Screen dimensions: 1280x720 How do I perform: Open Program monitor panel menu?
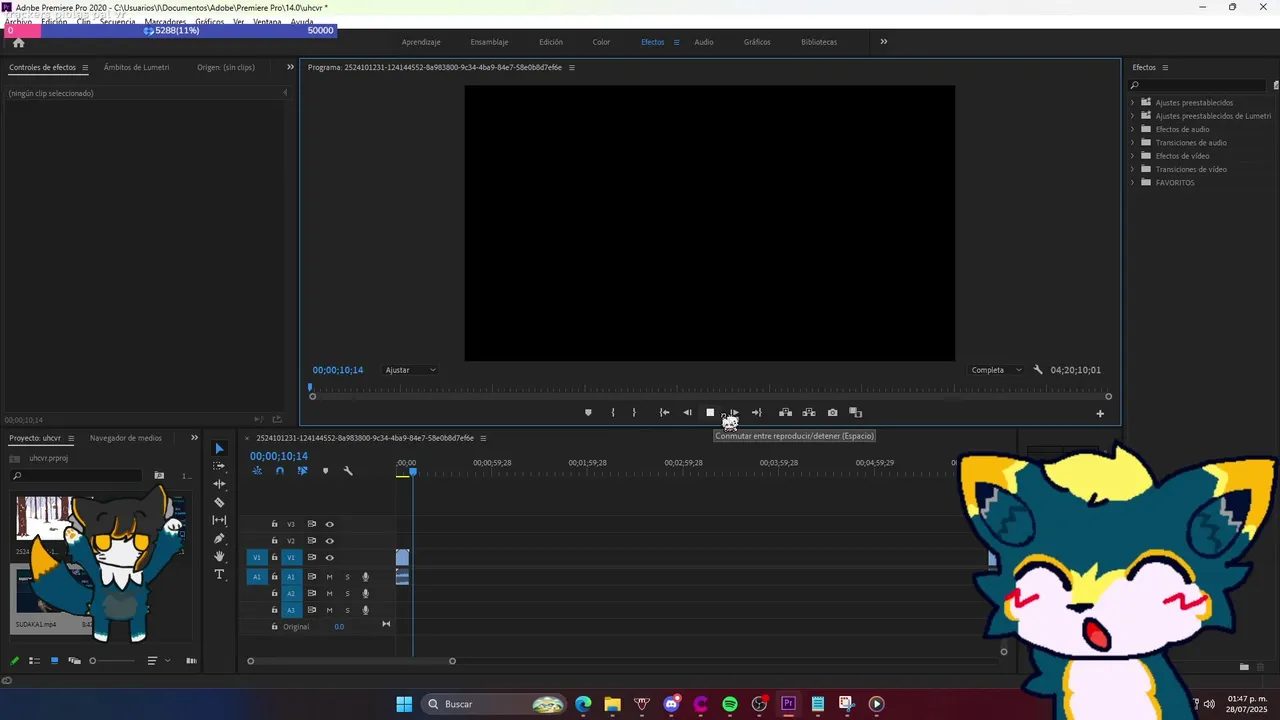tap(572, 67)
